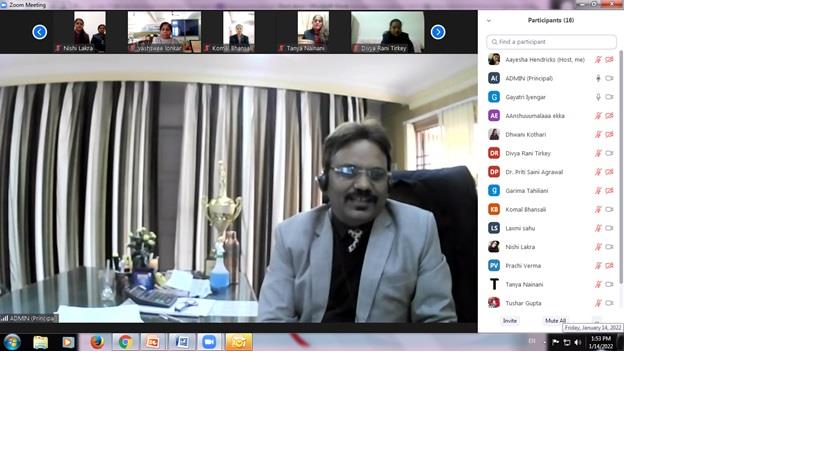Click Divya Rani Tirkey camera icon

coord(609,154)
